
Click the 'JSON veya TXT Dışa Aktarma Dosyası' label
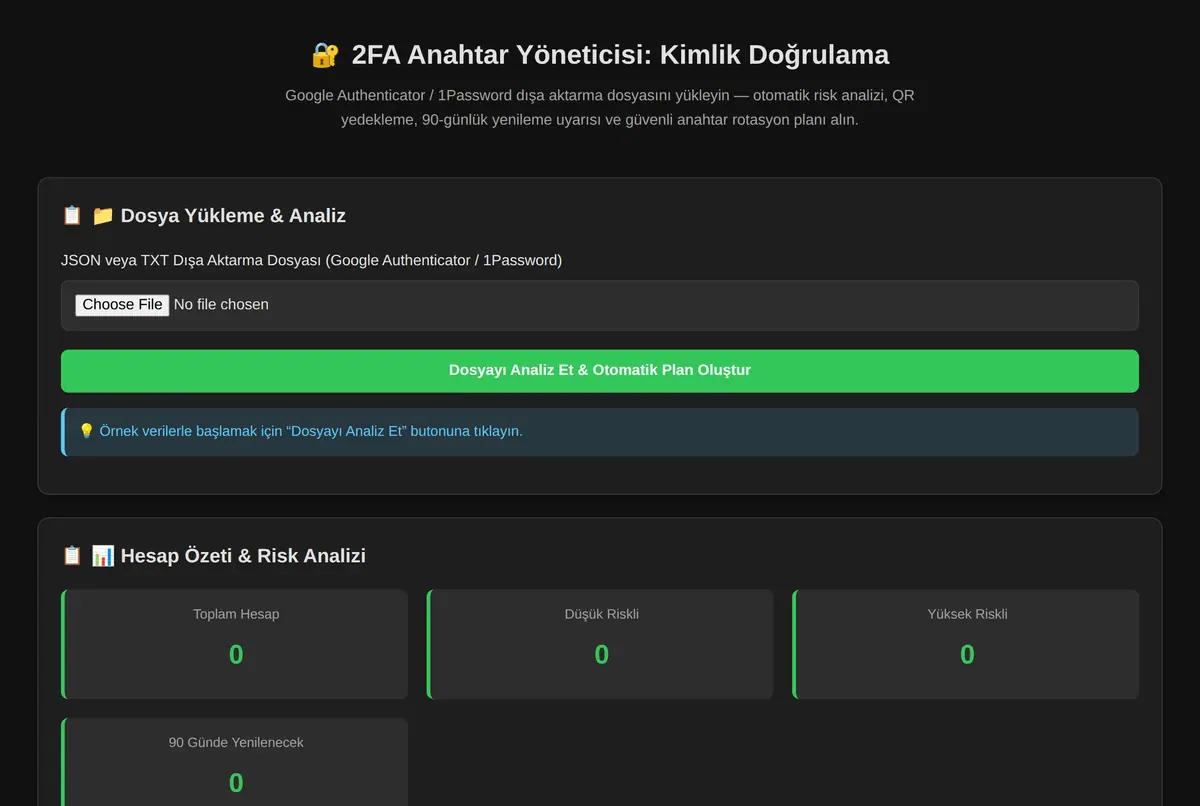[312, 260]
